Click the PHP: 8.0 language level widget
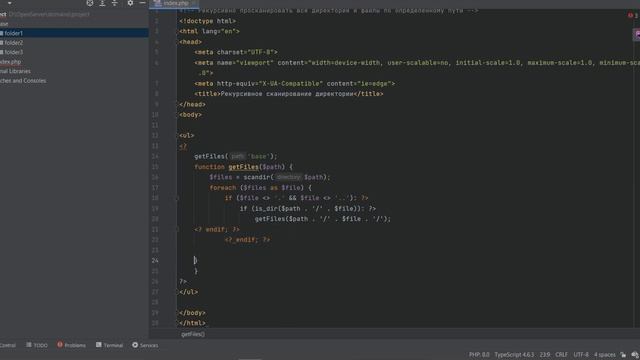Screen dimensions: 640x360 click(479, 355)
